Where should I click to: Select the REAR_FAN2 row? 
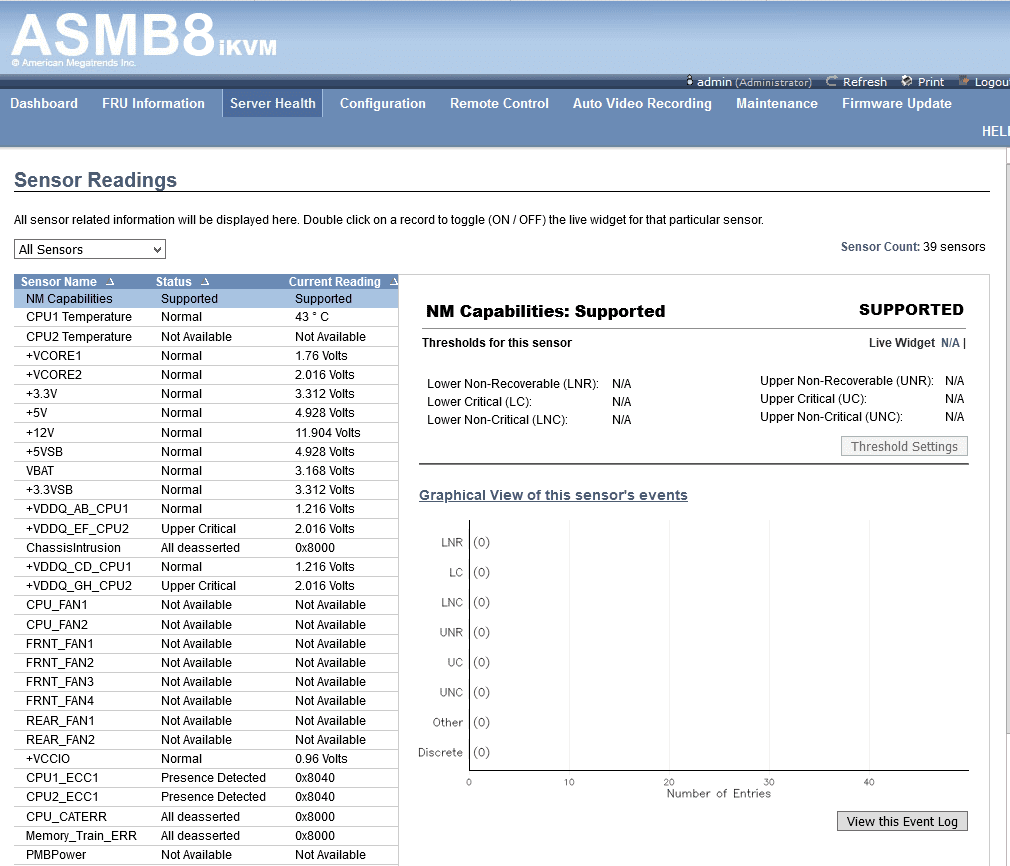coord(206,740)
